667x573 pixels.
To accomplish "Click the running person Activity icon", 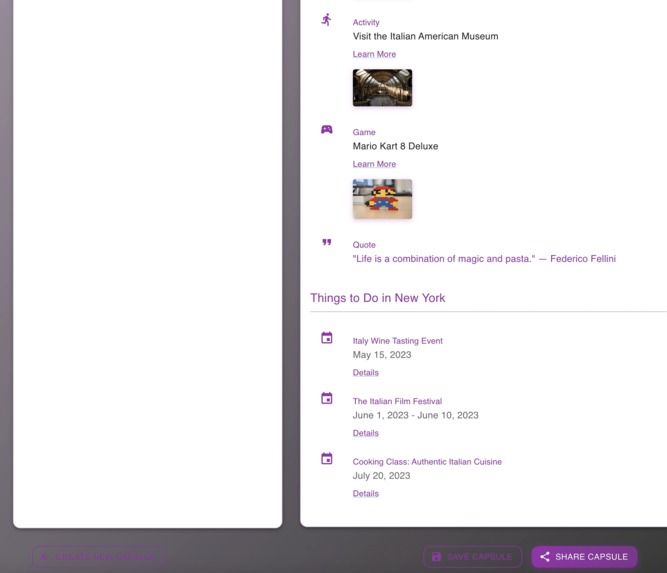I will pos(326,20).
